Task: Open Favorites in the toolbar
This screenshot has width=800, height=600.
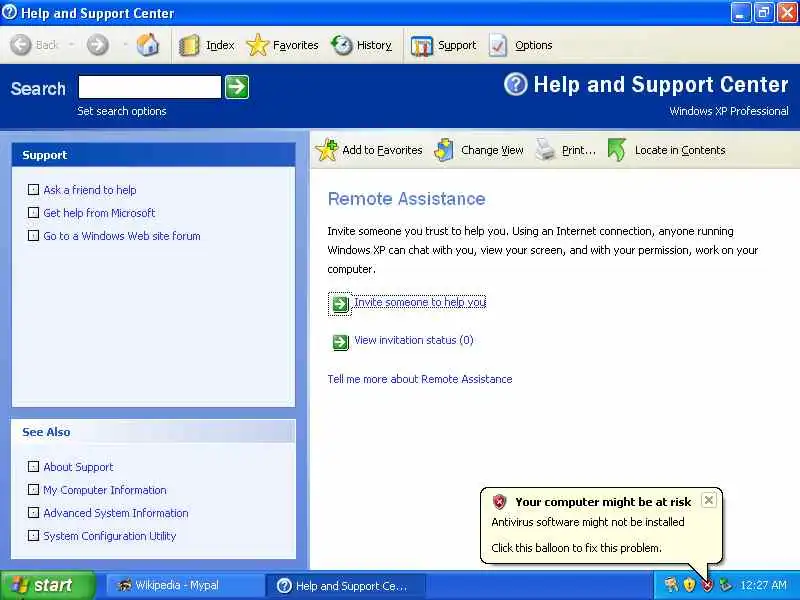Action: click(282, 45)
